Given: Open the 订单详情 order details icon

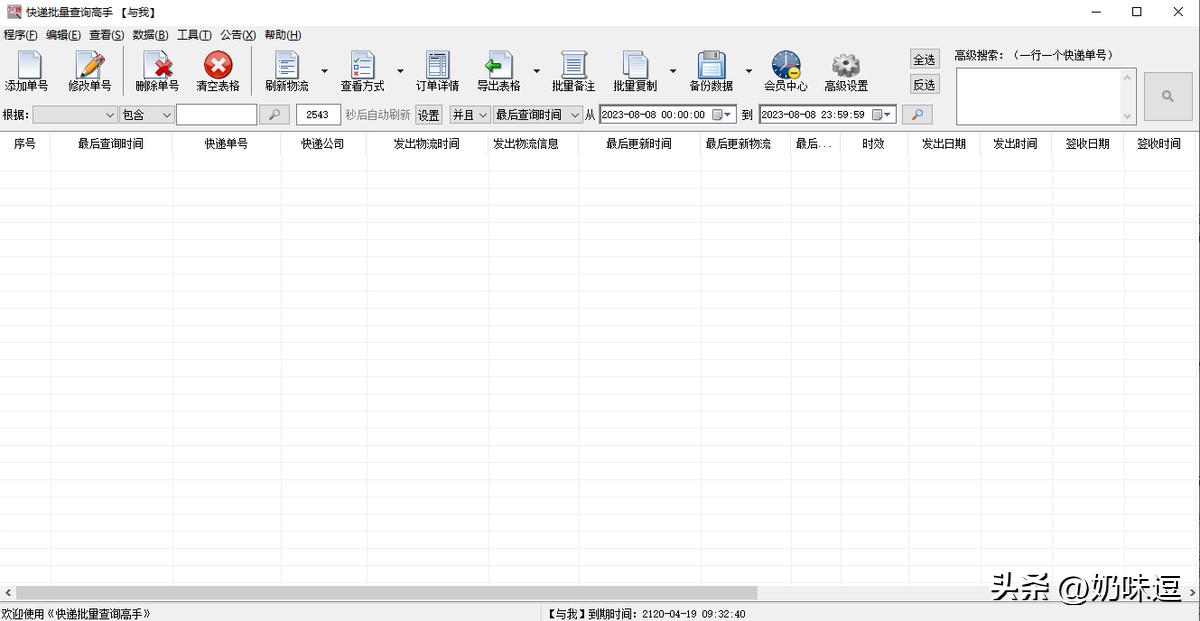Looking at the screenshot, I should (438, 72).
